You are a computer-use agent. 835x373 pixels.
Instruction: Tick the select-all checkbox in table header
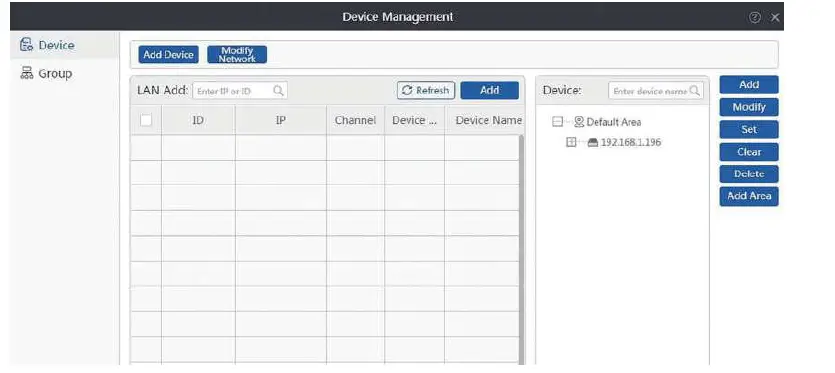(x=145, y=120)
